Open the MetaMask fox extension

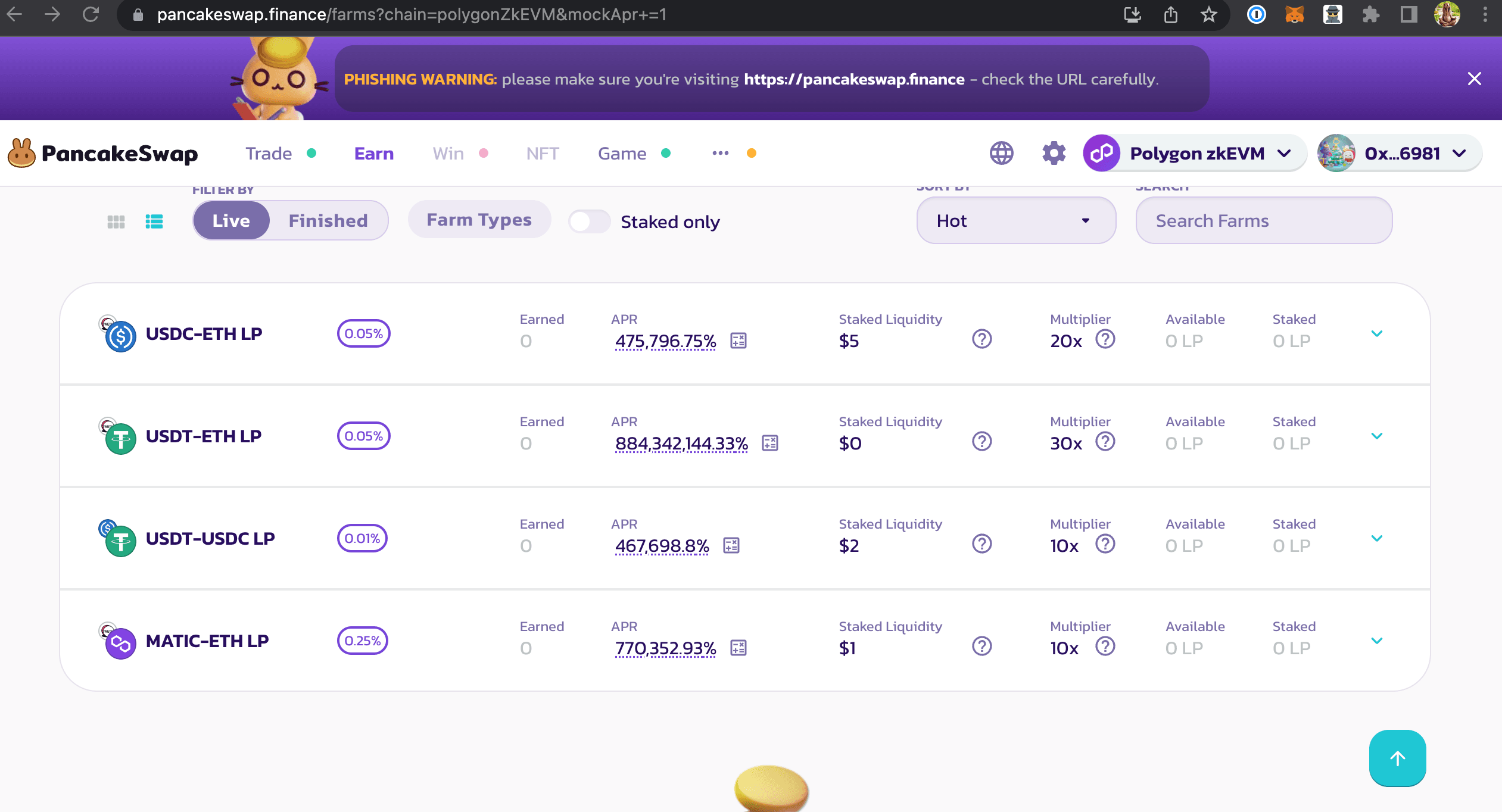pyautogui.click(x=1294, y=15)
